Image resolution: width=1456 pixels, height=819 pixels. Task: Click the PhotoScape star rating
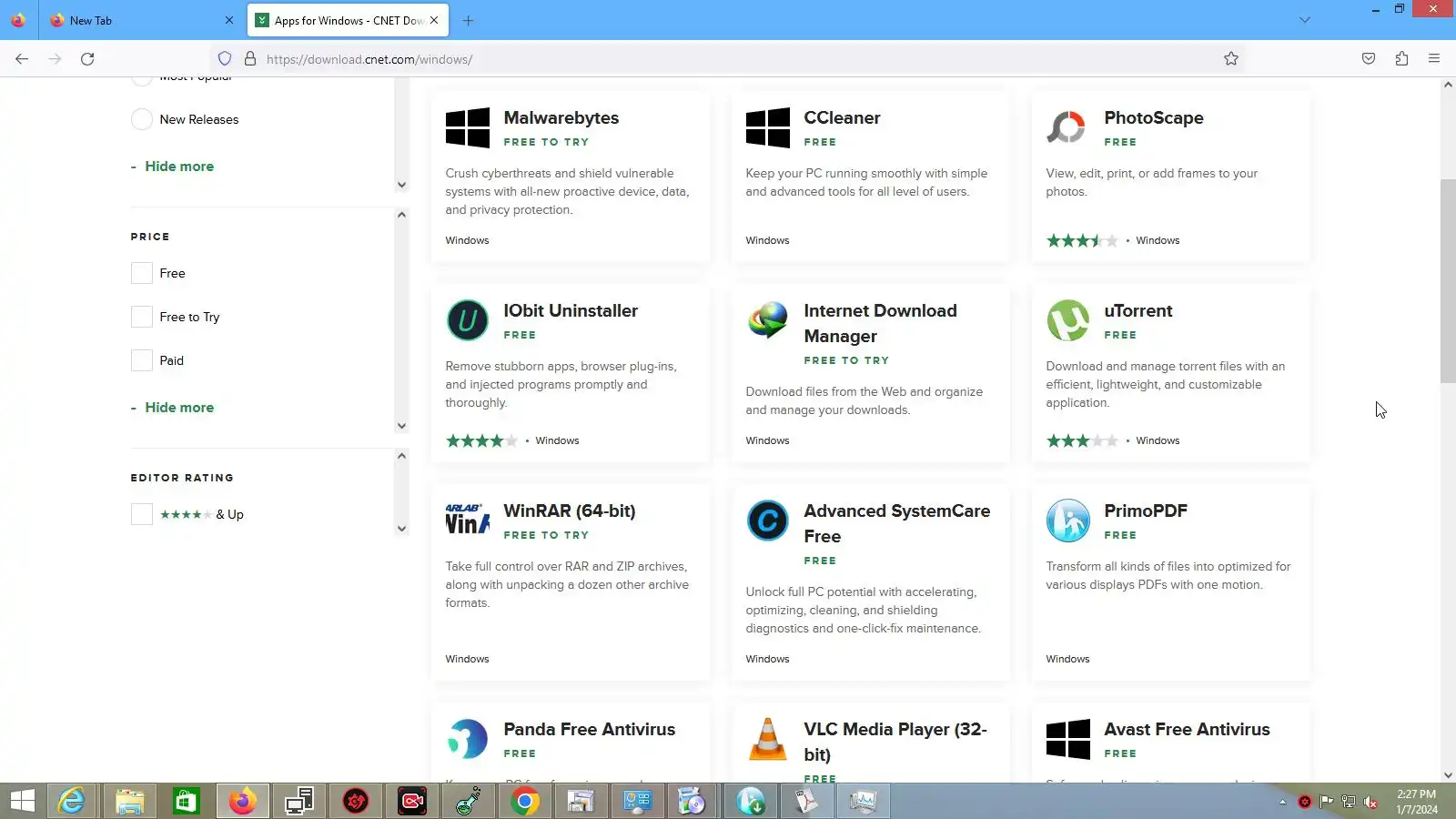1082,241
